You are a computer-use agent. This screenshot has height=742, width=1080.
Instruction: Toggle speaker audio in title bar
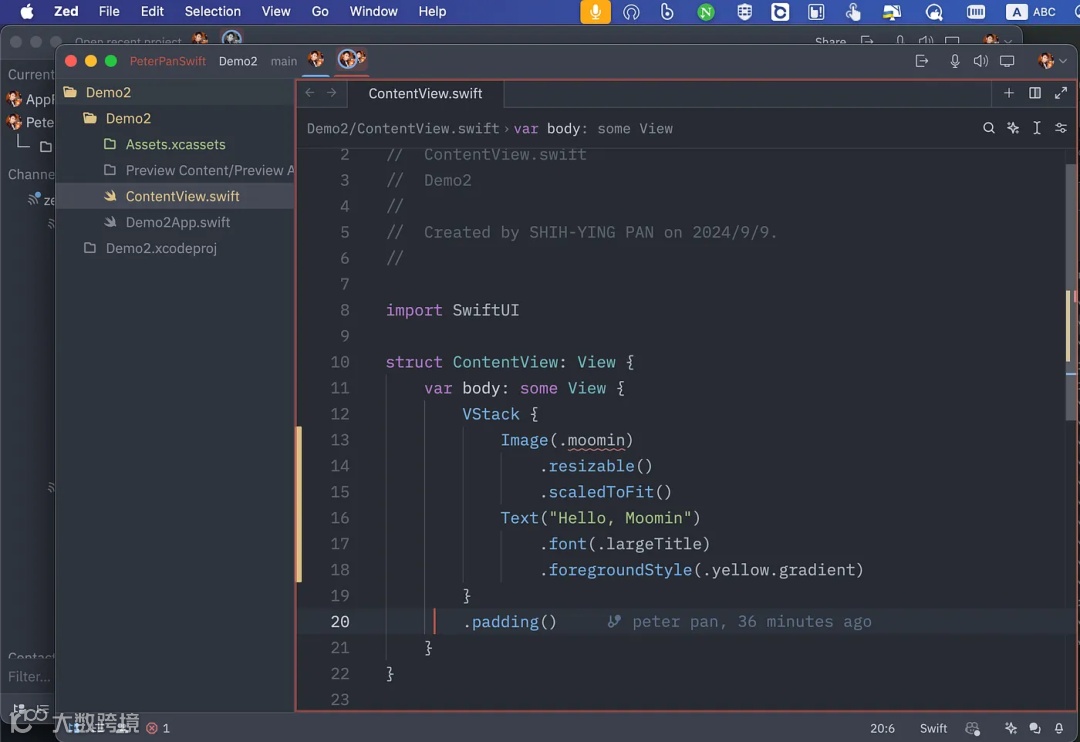(981, 61)
